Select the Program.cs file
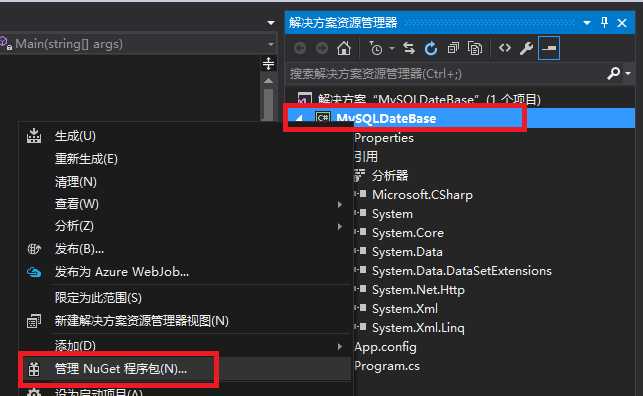The height and width of the screenshot is (396, 643). (387, 366)
